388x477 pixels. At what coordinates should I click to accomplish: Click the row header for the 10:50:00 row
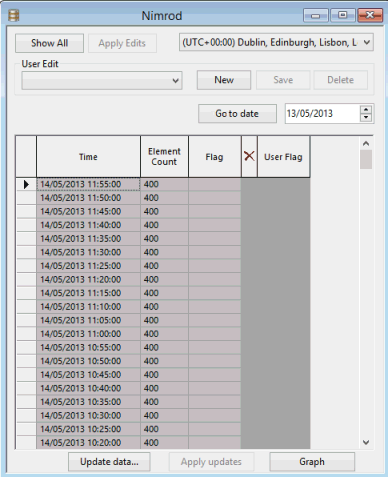tap(26, 361)
